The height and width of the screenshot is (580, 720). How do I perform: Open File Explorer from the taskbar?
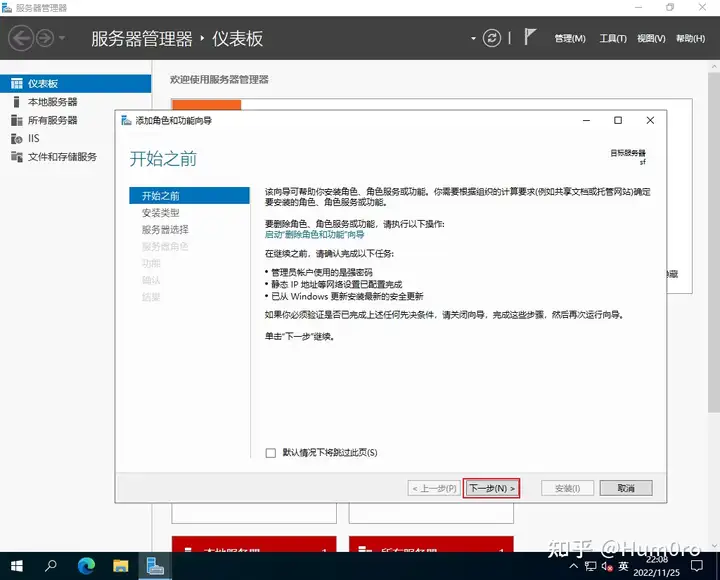(x=120, y=566)
